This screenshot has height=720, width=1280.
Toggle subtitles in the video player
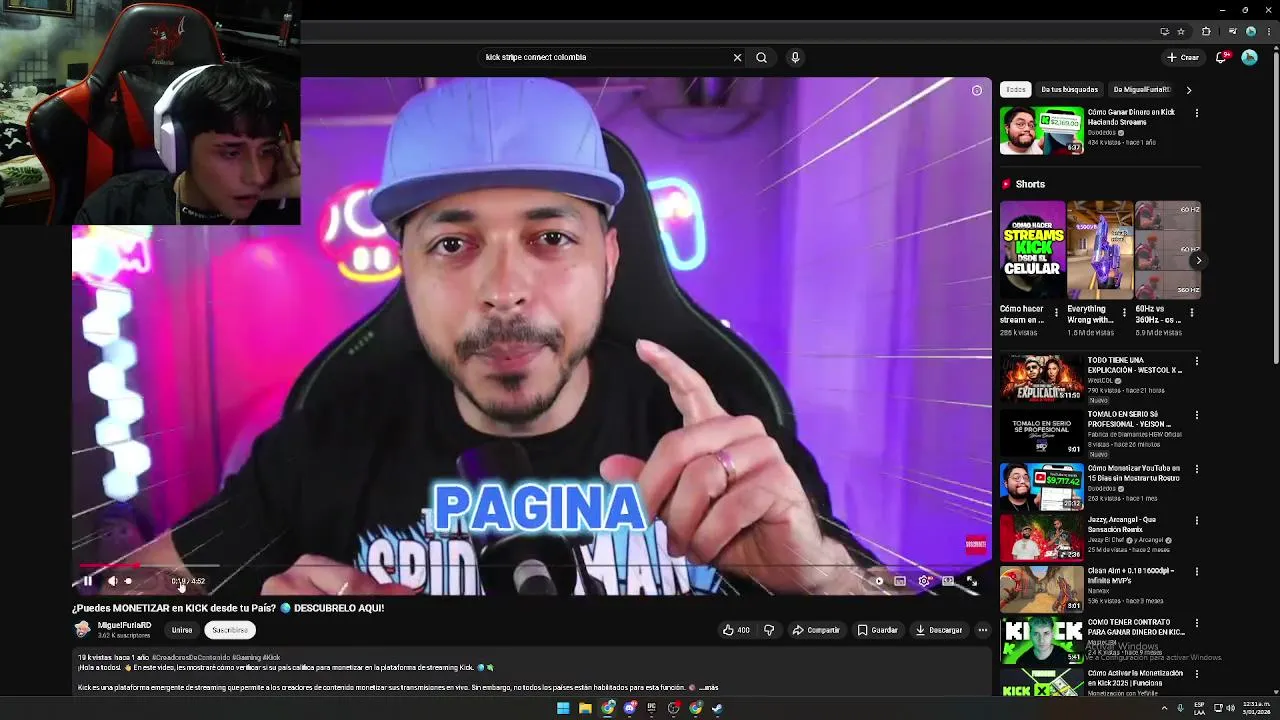(x=900, y=581)
